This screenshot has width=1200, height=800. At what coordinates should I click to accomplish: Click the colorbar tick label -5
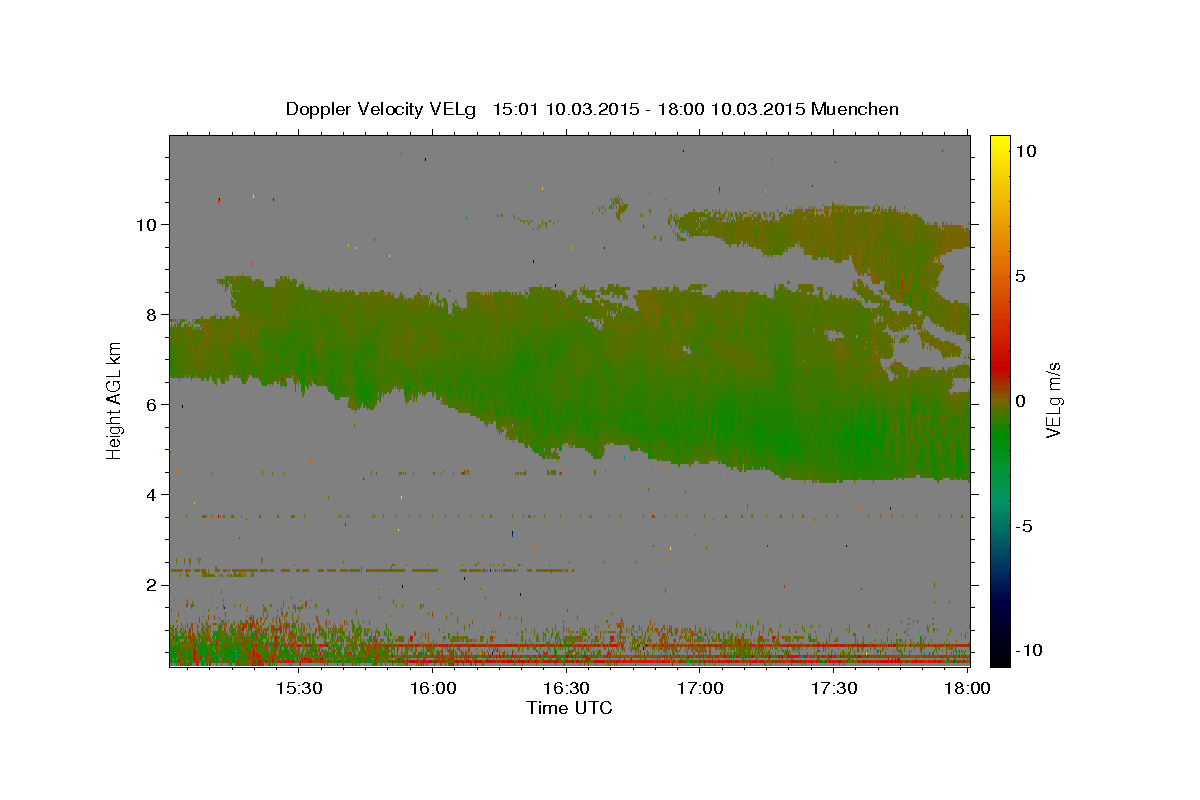click(1024, 526)
